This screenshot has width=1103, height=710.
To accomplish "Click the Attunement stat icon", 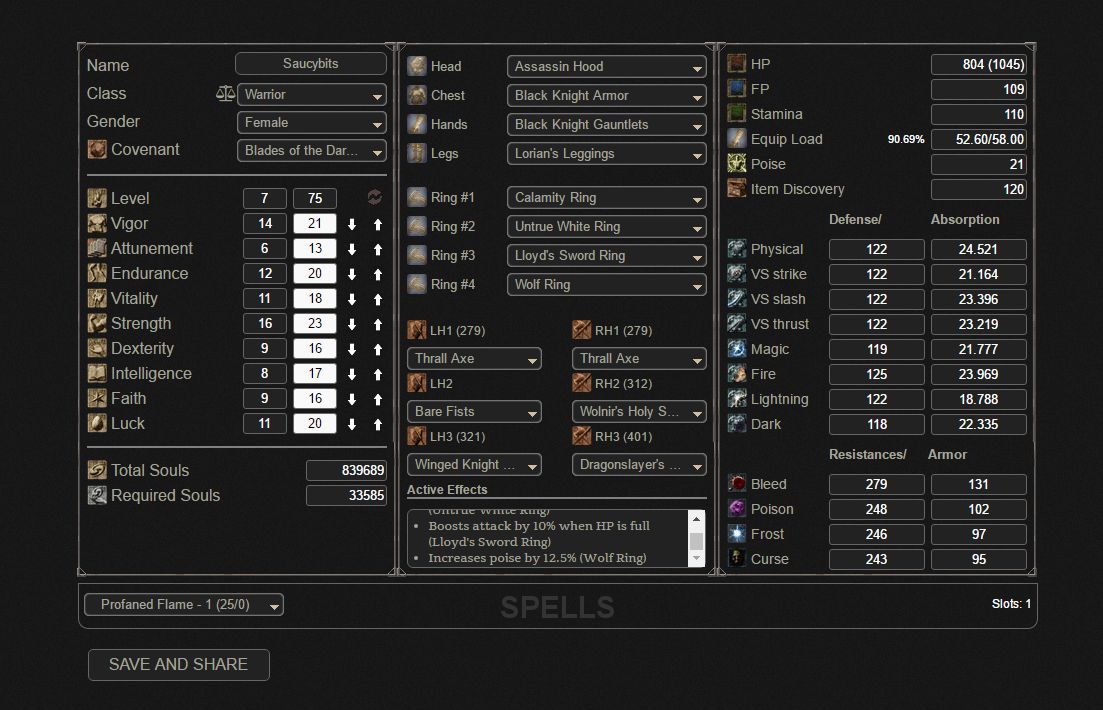I will pos(97,248).
